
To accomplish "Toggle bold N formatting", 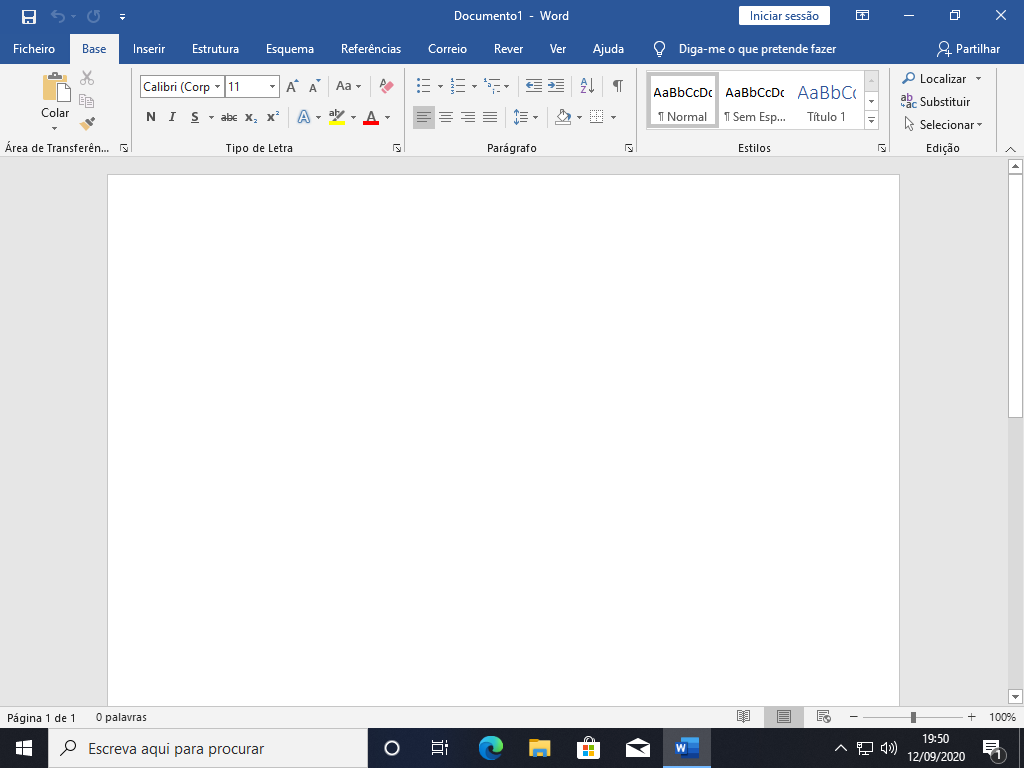I will (151, 118).
